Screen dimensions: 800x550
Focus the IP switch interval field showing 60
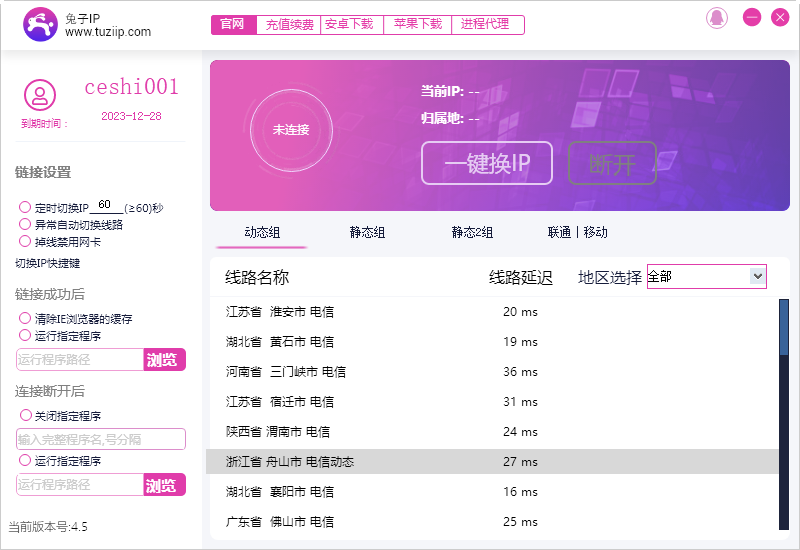click(x=106, y=206)
